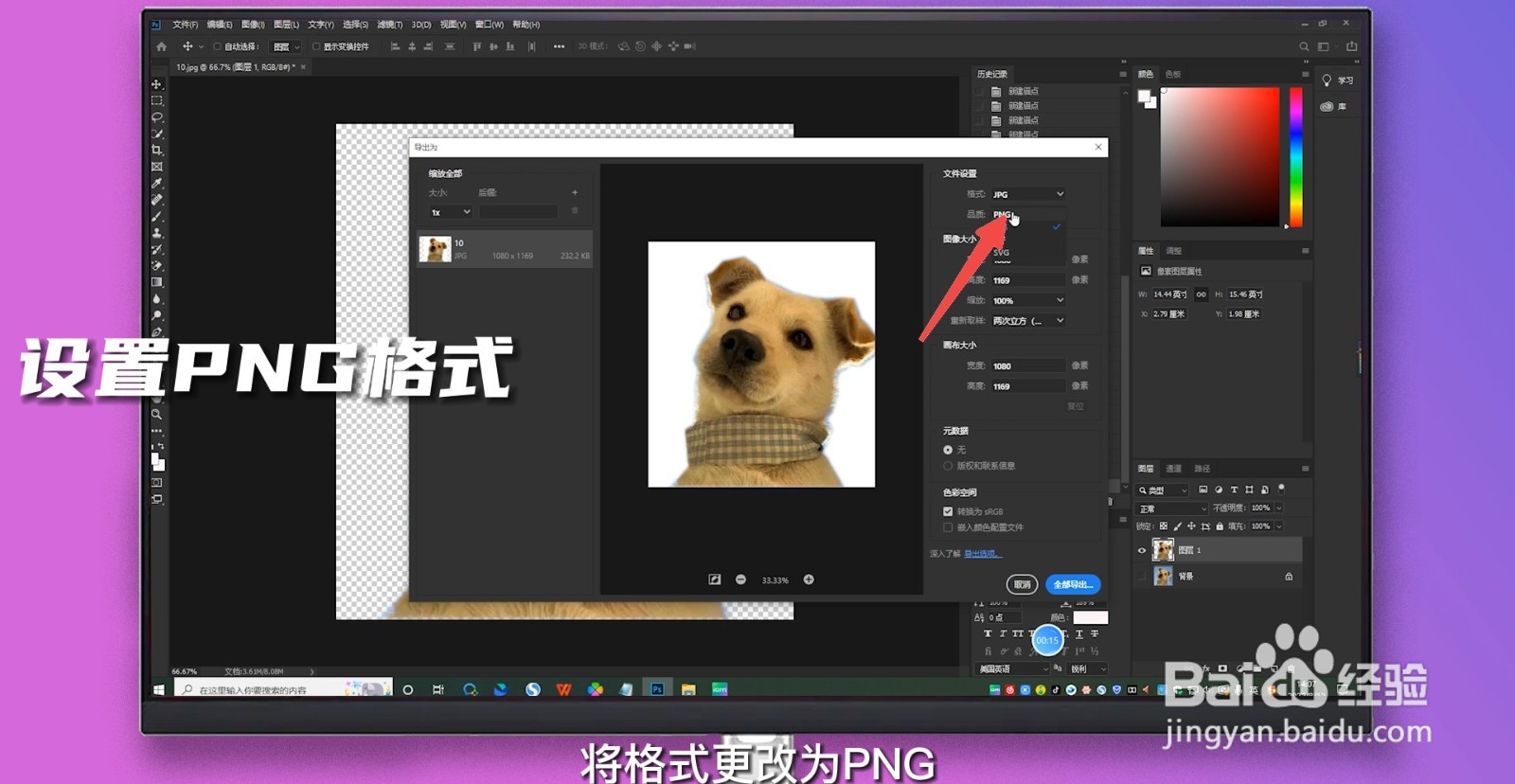Open the 图像(I) menu

(253, 25)
